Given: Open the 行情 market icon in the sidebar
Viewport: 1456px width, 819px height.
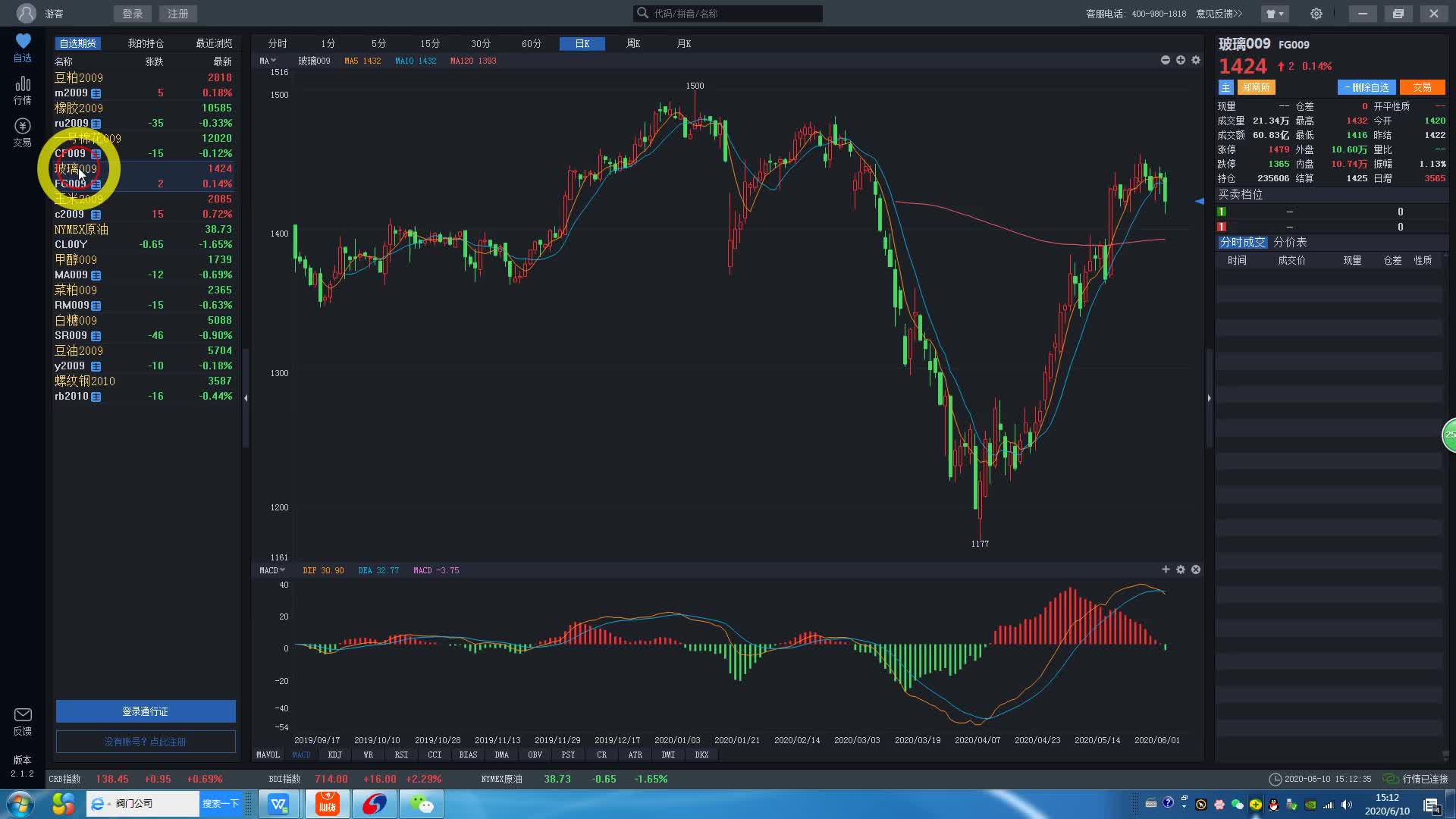Looking at the screenshot, I should tap(23, 89).
